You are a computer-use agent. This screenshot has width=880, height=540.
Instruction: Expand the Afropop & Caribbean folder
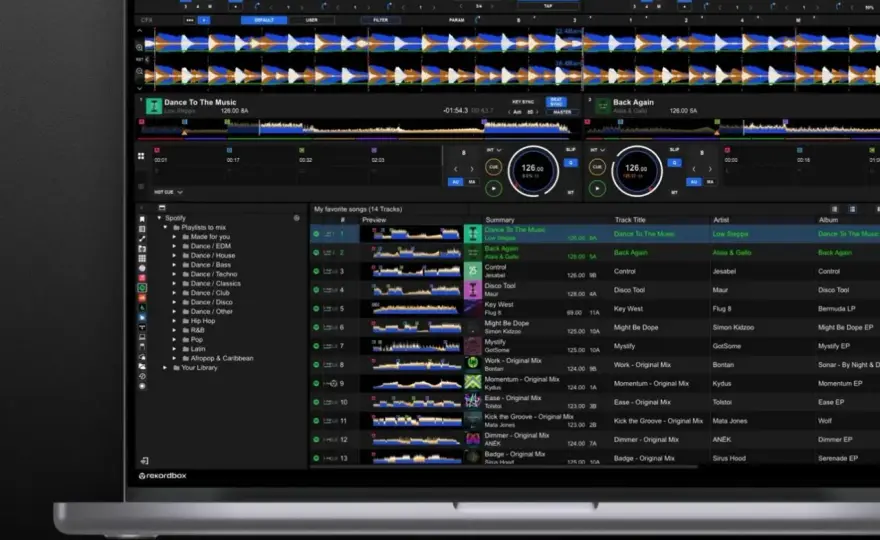click(x=174, y=358)
